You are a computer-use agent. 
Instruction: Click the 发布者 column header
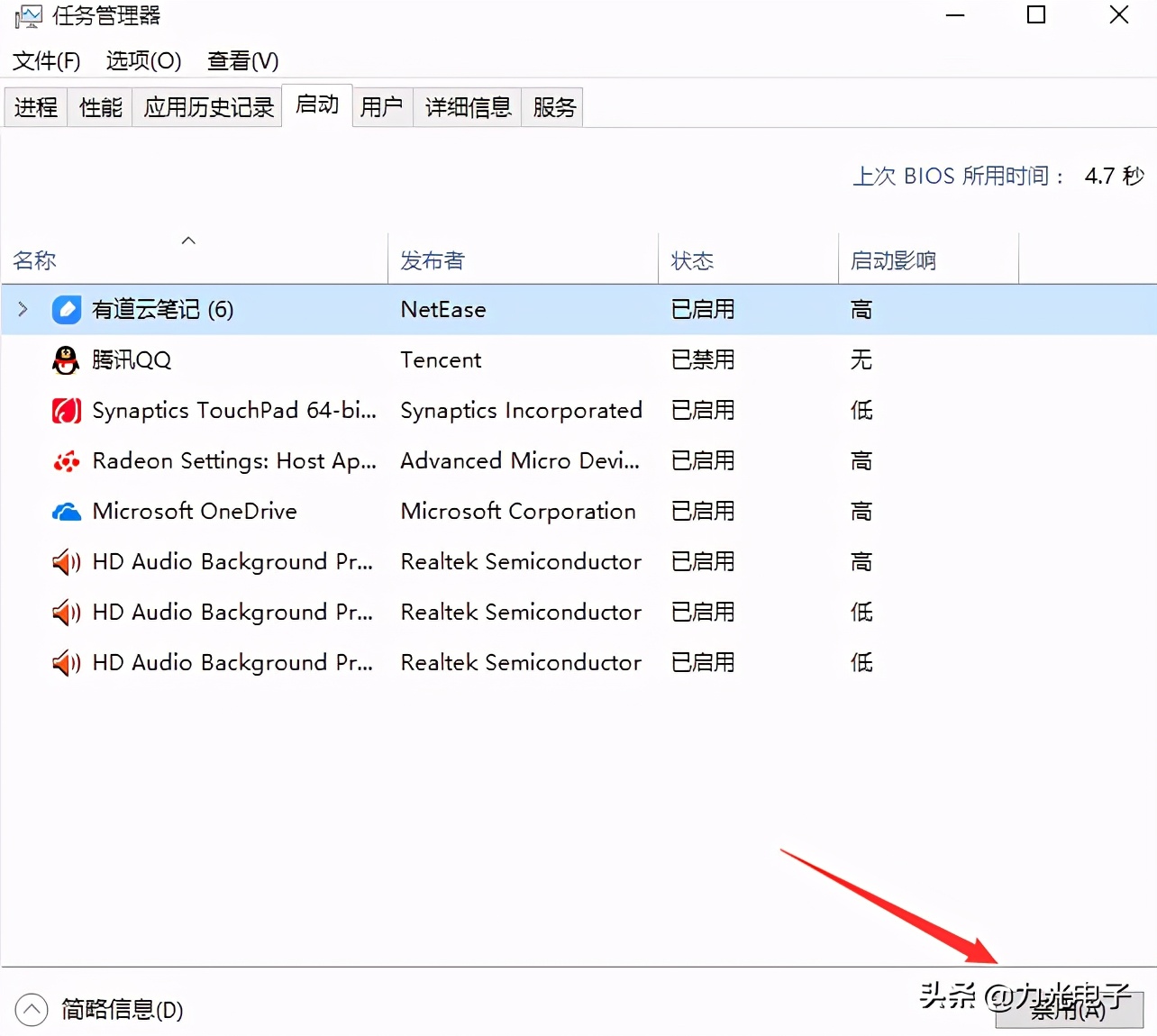click(x=433, y=259)
